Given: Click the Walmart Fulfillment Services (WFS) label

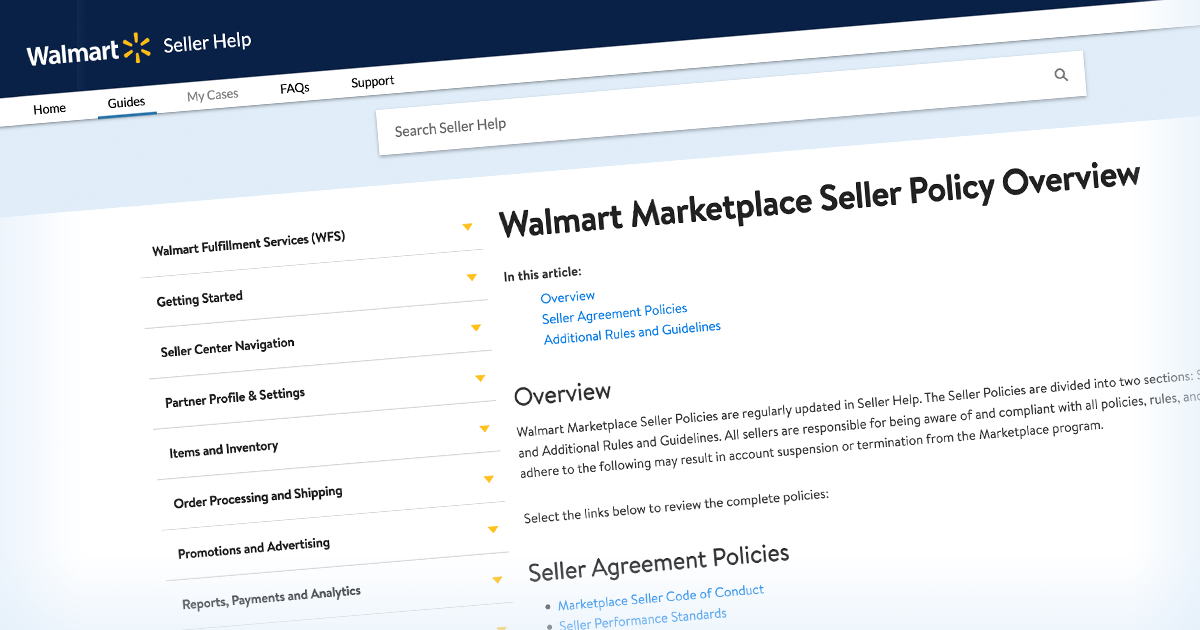Looking at the screenshot, I should [x=249, y=243].
